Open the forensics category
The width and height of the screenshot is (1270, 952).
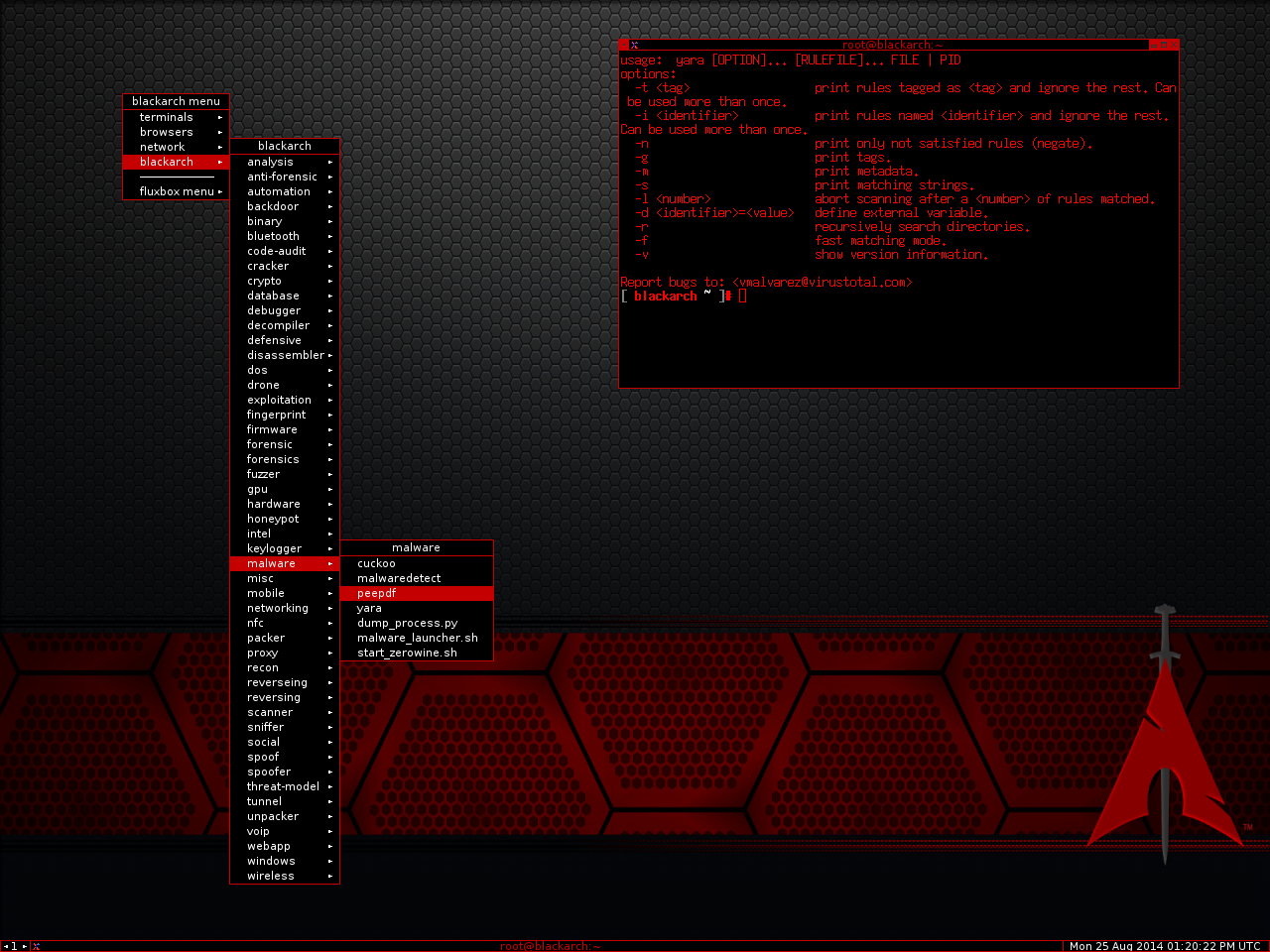[x=285, y=459]
